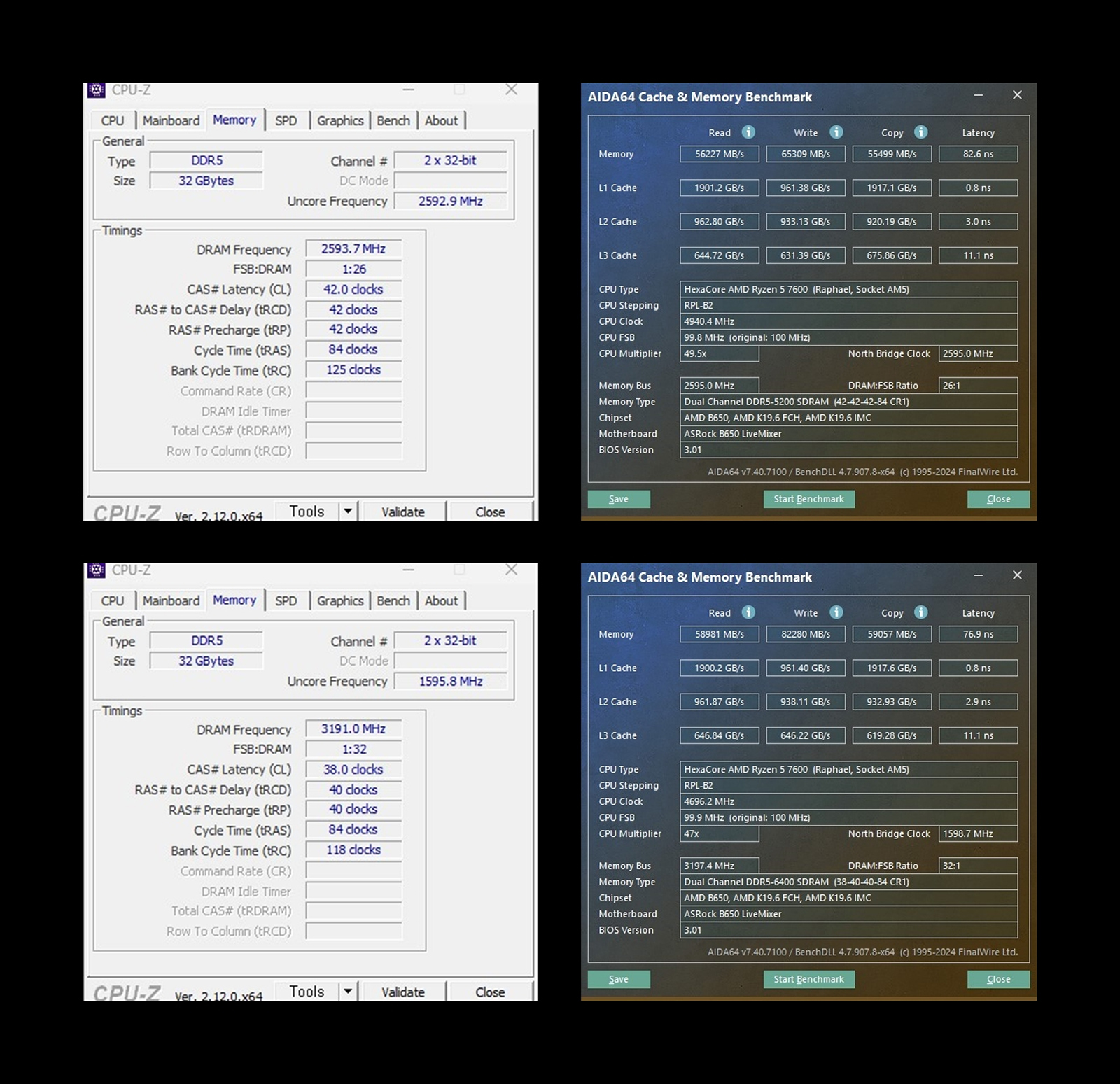Click Memory Copy value 55499 MB/s
Screen dimensions: 1120x1084
tap(892, 154)
